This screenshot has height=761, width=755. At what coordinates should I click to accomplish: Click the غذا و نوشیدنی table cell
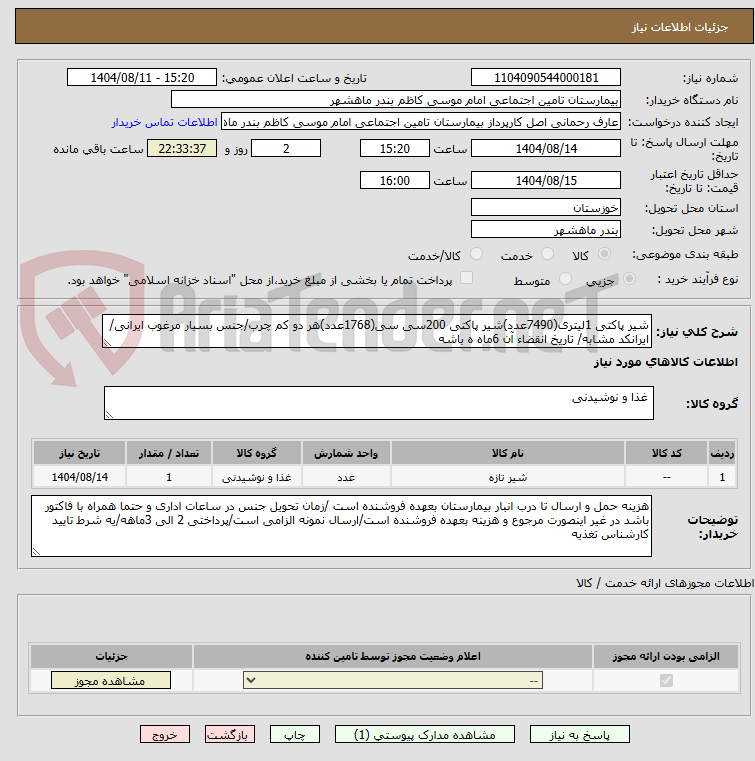click(256, 477)
